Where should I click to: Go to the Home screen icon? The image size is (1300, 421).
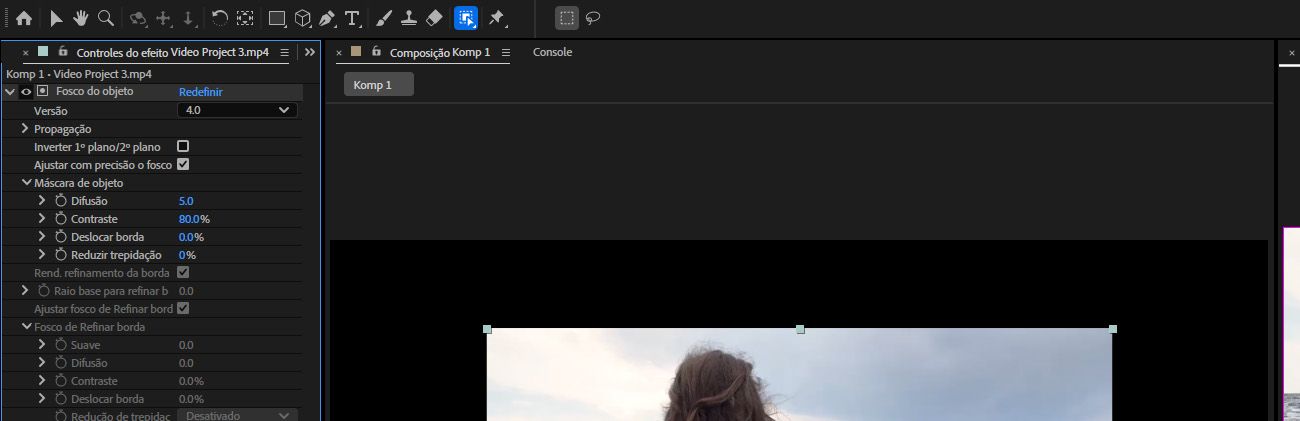24,18
